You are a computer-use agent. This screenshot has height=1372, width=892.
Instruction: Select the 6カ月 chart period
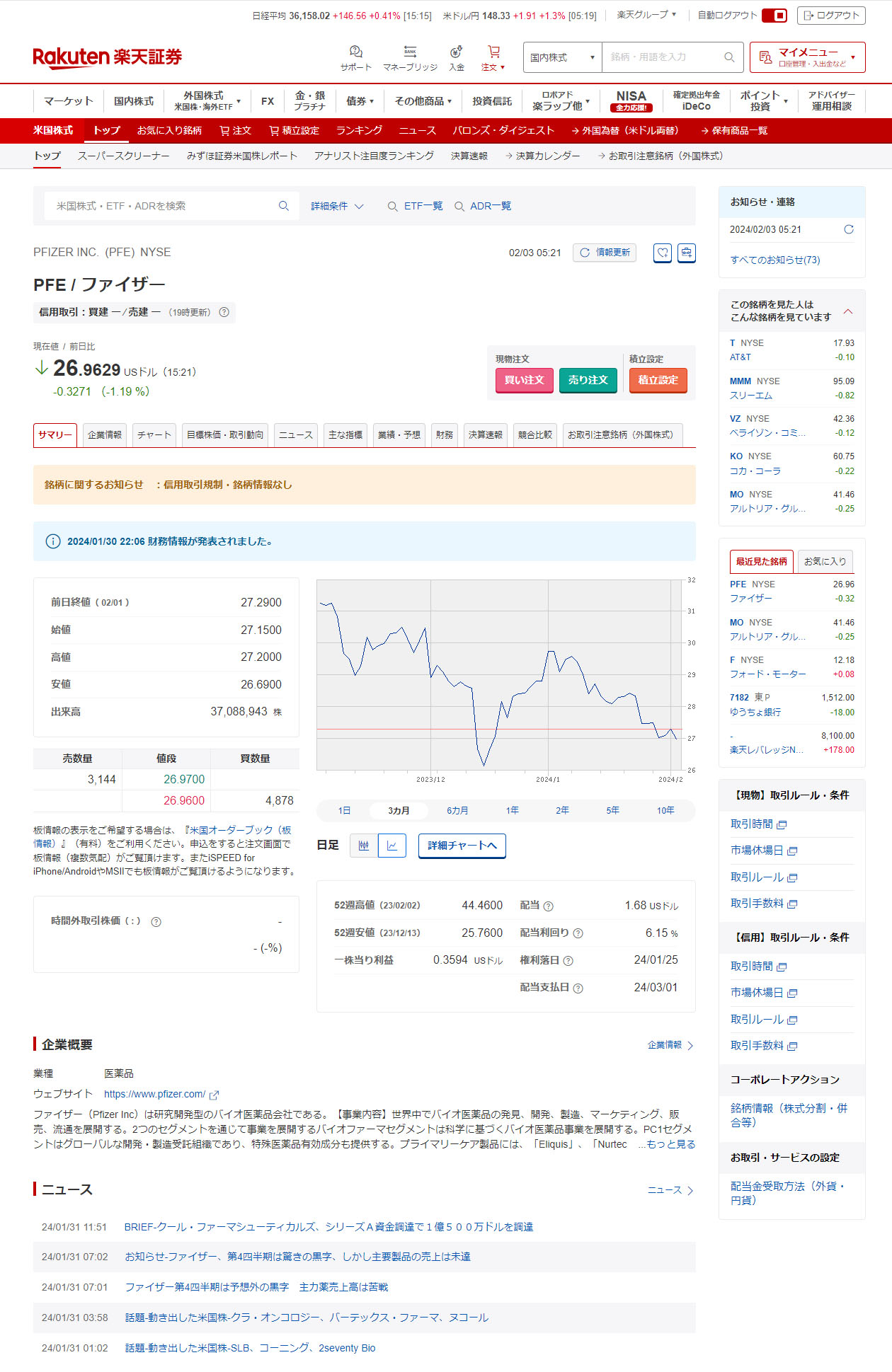457,810
